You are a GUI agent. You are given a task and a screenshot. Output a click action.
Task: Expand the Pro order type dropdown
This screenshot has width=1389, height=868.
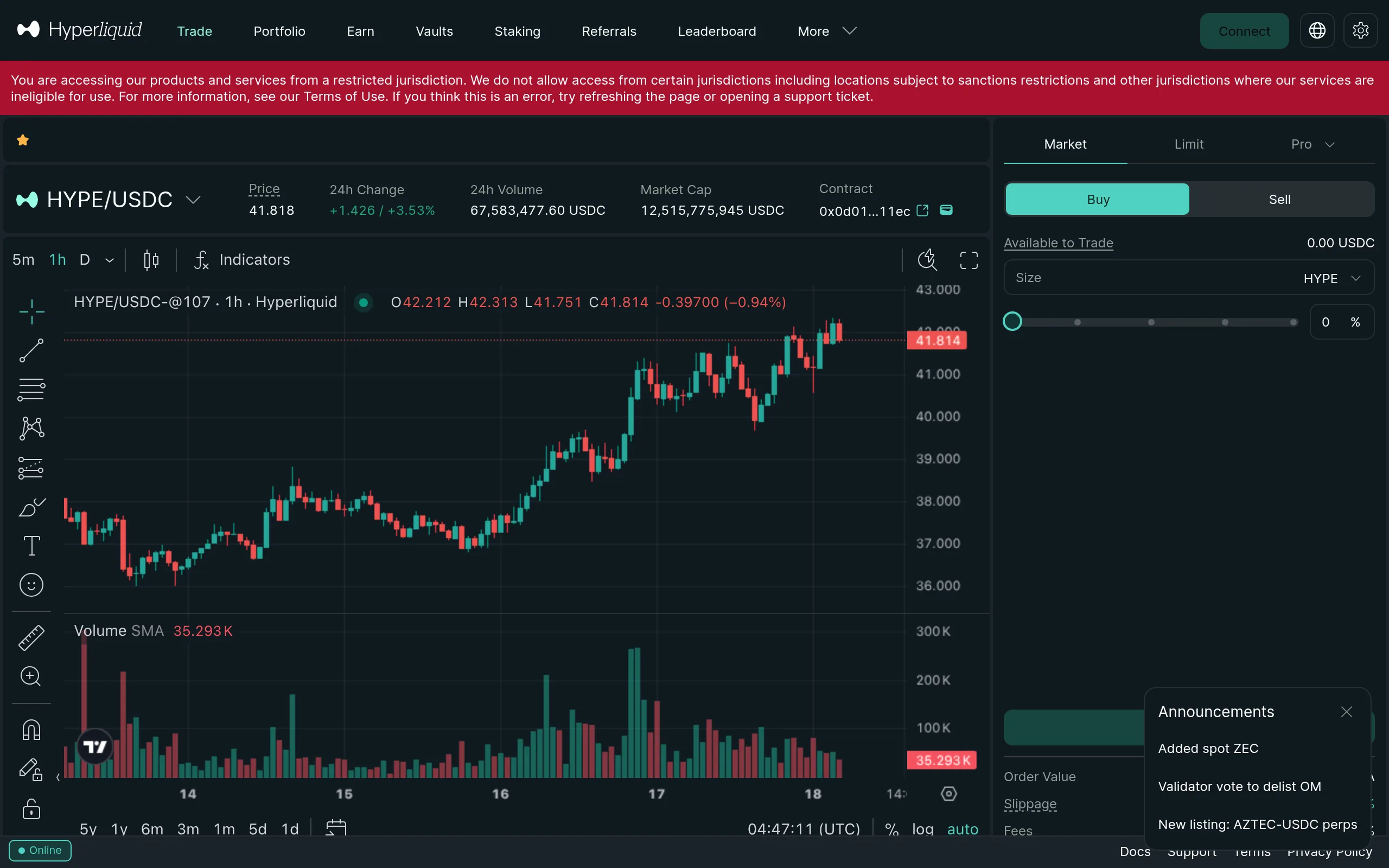(1313, 144)
